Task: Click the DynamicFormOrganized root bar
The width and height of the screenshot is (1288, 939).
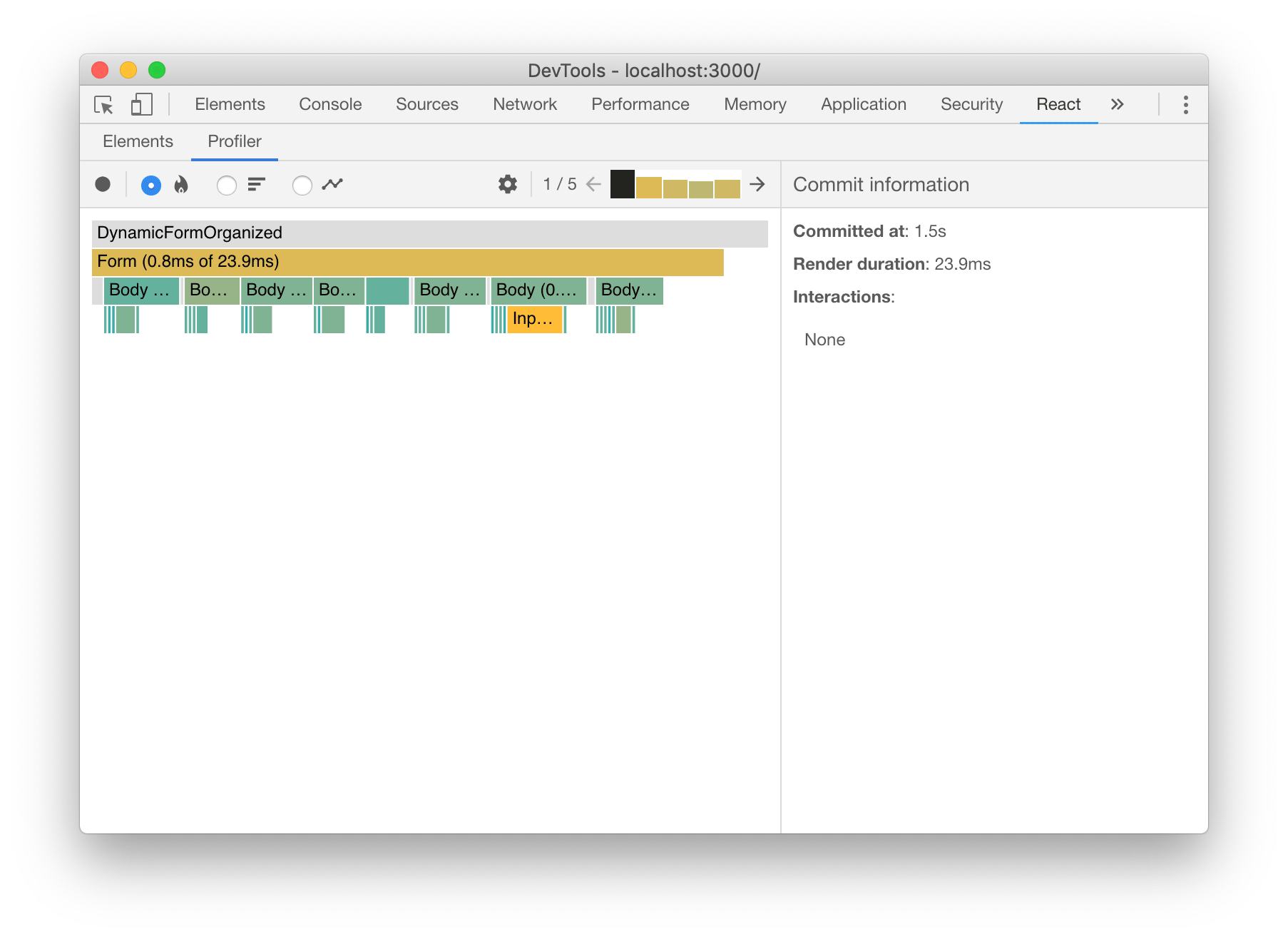Action: [428, 232]
